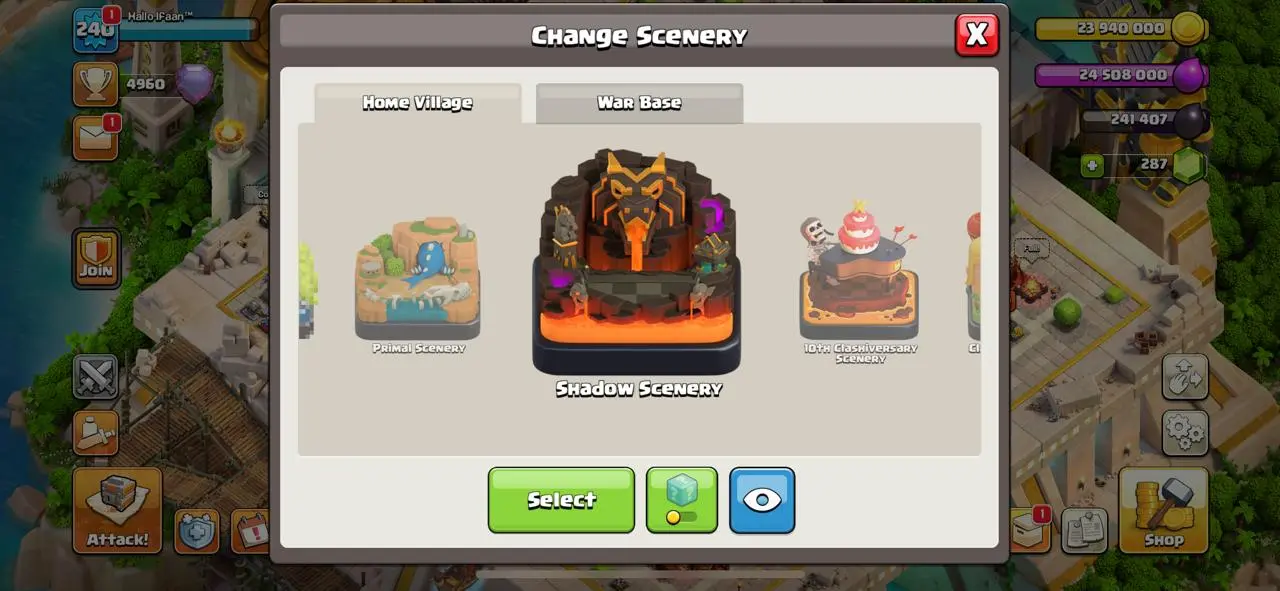Open the clipboard notes icon near Shop
1280x591 pixels.
coord(1084,531)
